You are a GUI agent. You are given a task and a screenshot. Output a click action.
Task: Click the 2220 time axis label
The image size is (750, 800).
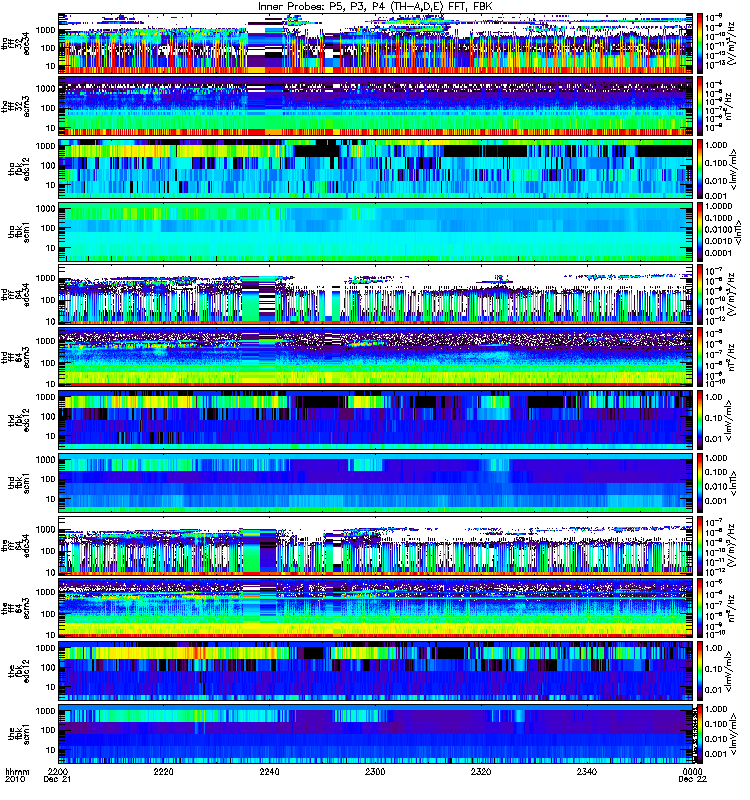click(x=163, y=771)
